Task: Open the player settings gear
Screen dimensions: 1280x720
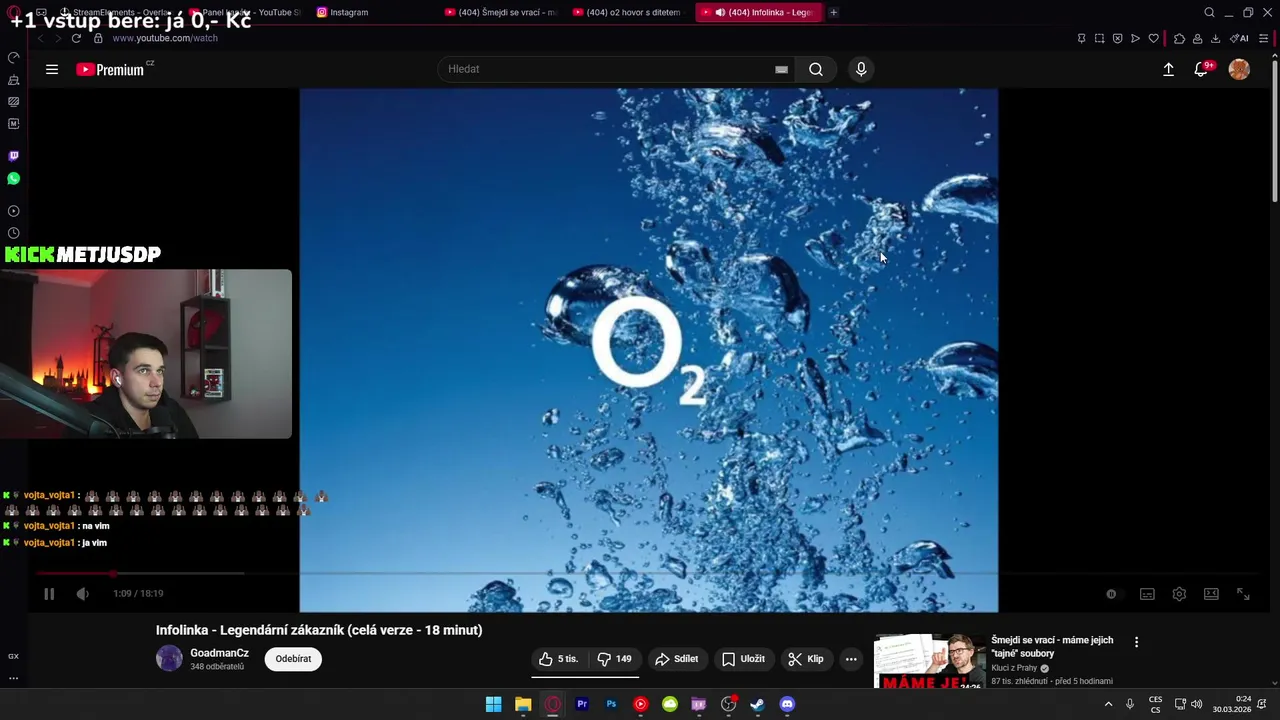Action: [x=1179, y=594]
